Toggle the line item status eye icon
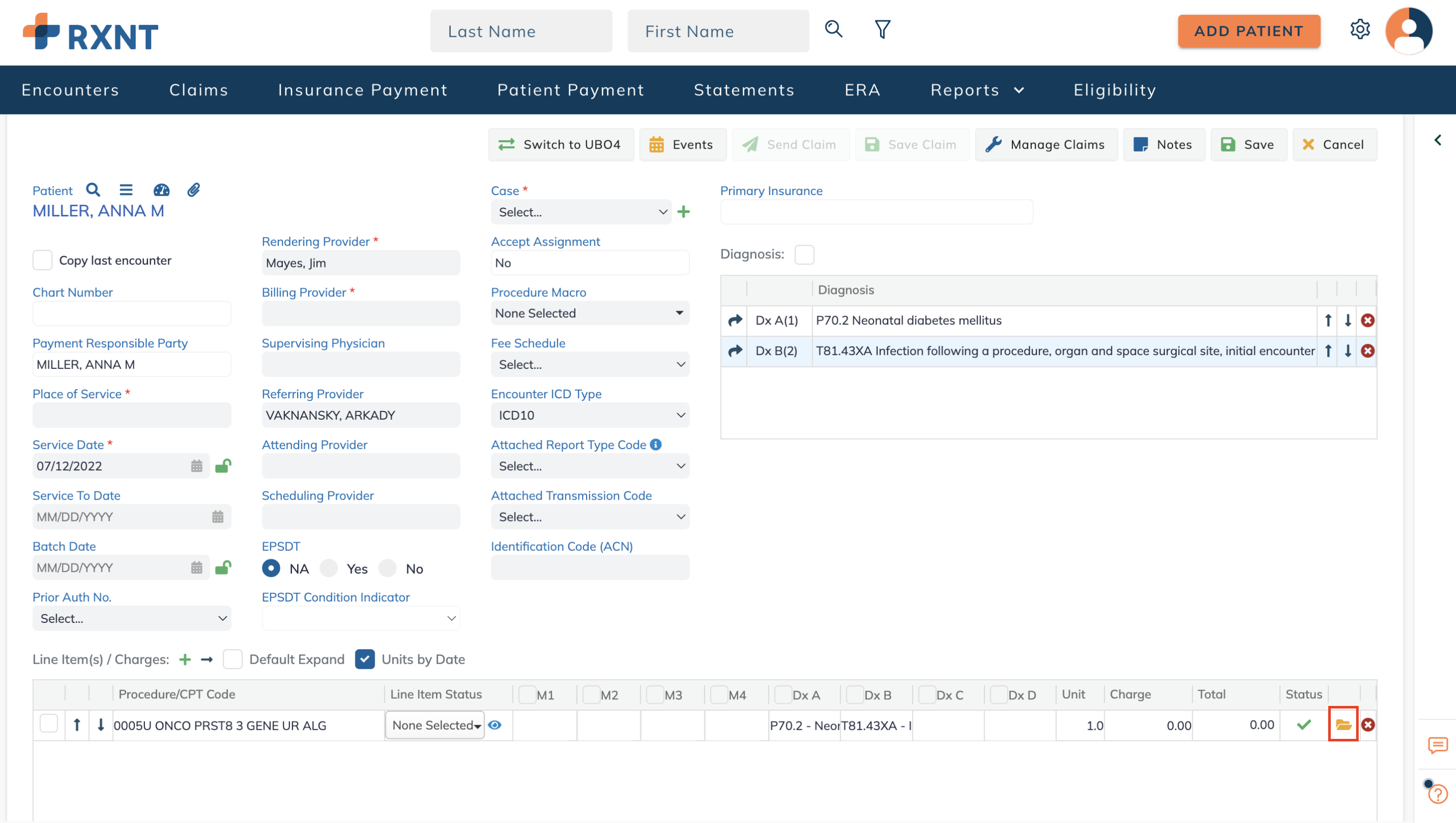The image size is (1456, 823). click(495, 725)
